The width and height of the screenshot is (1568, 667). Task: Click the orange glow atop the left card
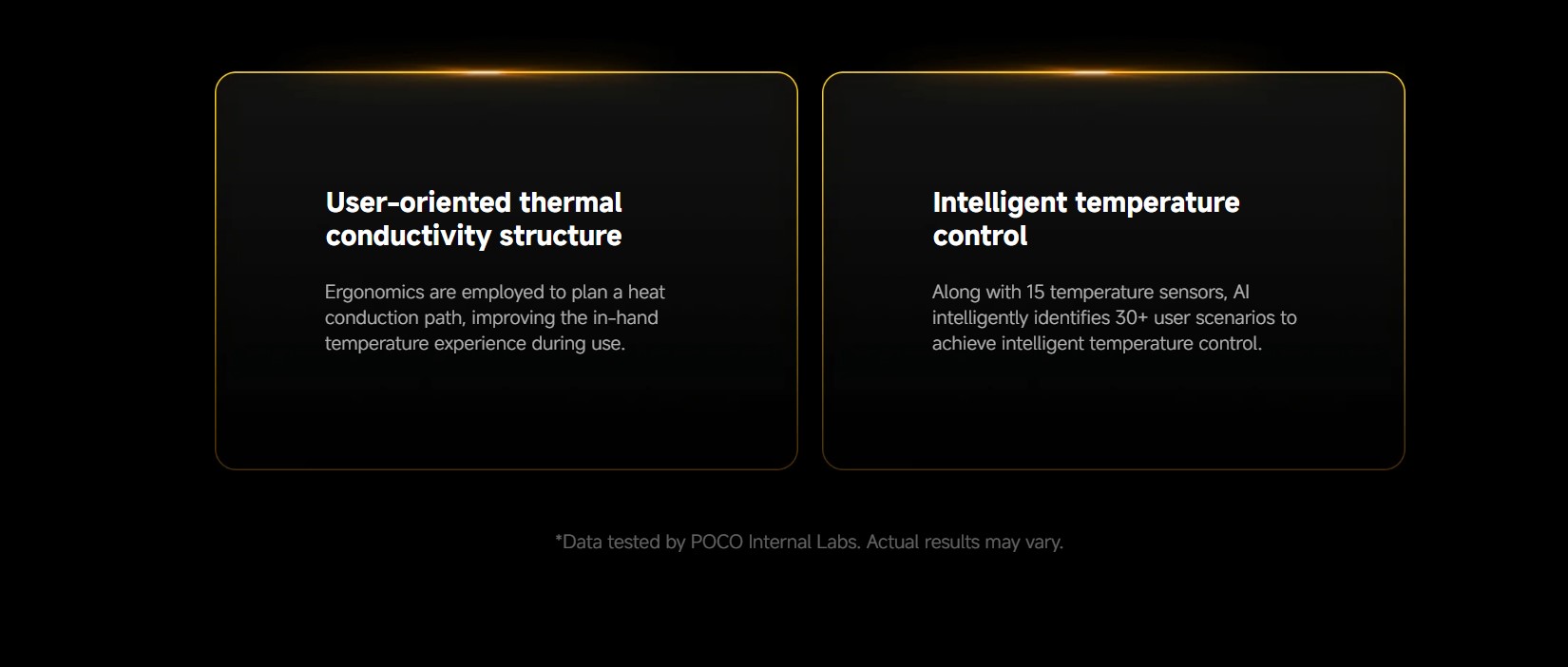coord(484,72)
